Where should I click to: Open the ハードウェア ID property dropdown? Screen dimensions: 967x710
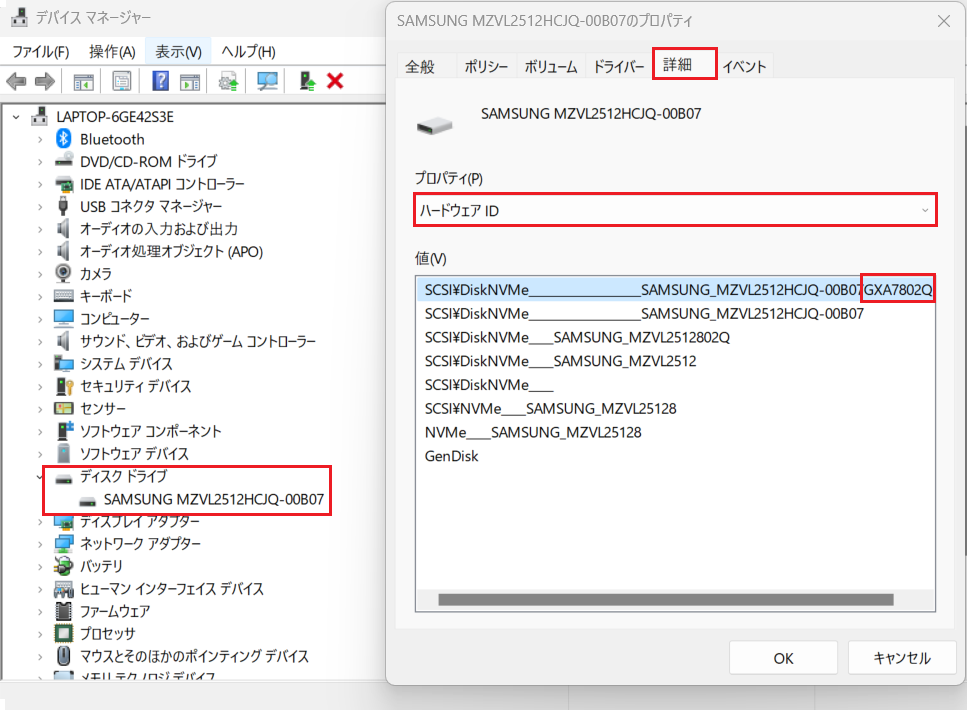[675, 210]
